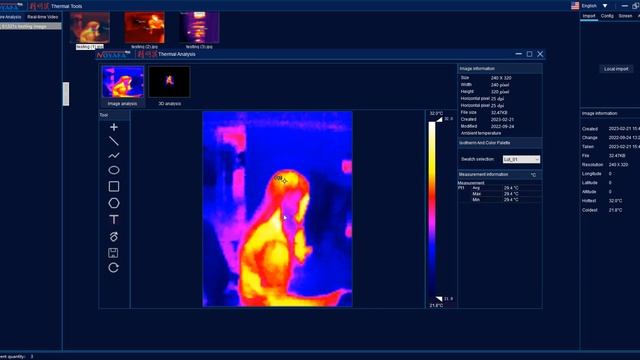Click the File size 32.47KB value
640x360 pixels.
(499, 113)
